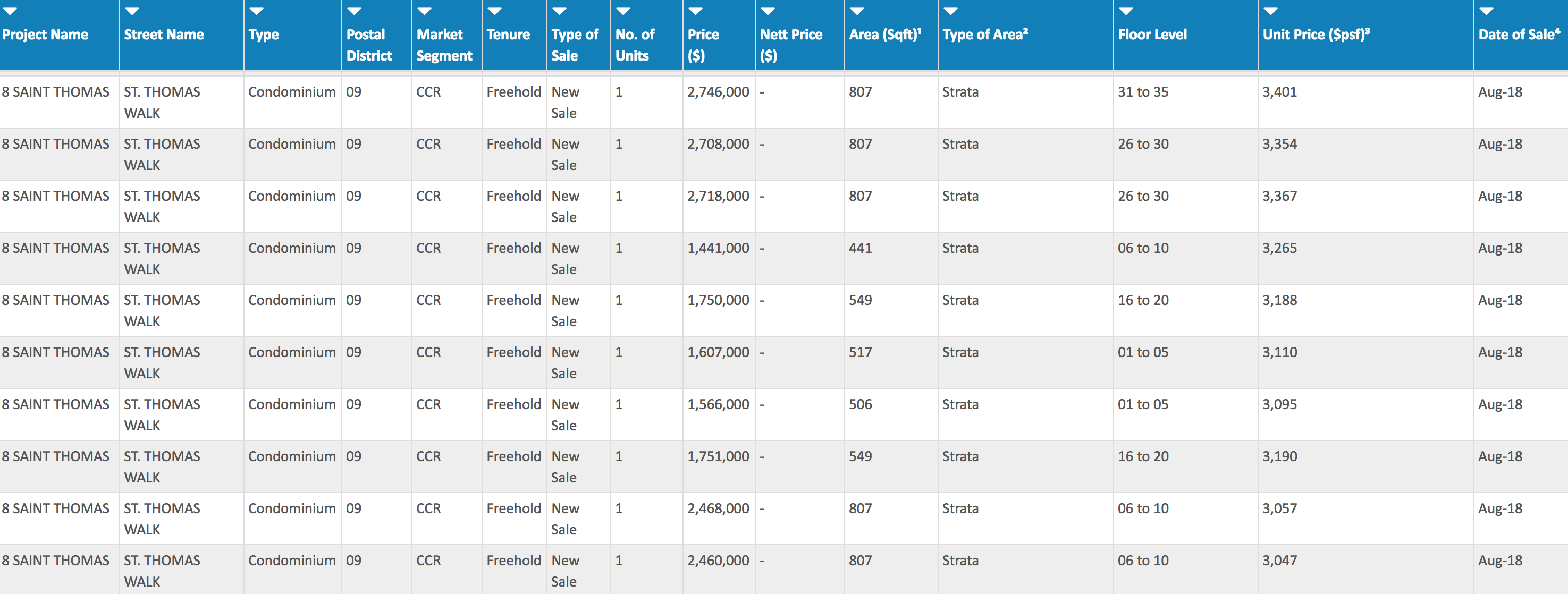Screen dimensions: 1568x594
Task: Sort by Floor Level header label
Action: (1152, 35)
